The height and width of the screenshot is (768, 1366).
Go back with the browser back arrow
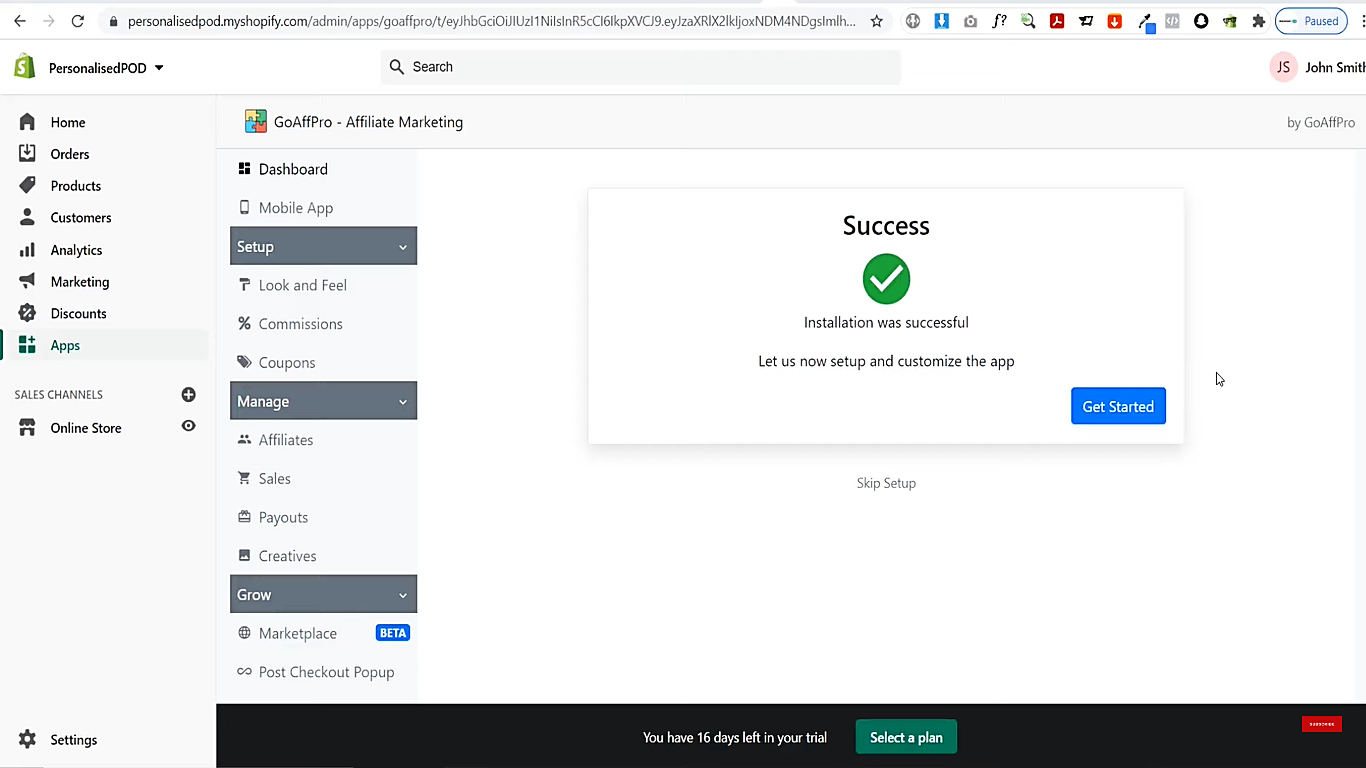tap(20, 21)
